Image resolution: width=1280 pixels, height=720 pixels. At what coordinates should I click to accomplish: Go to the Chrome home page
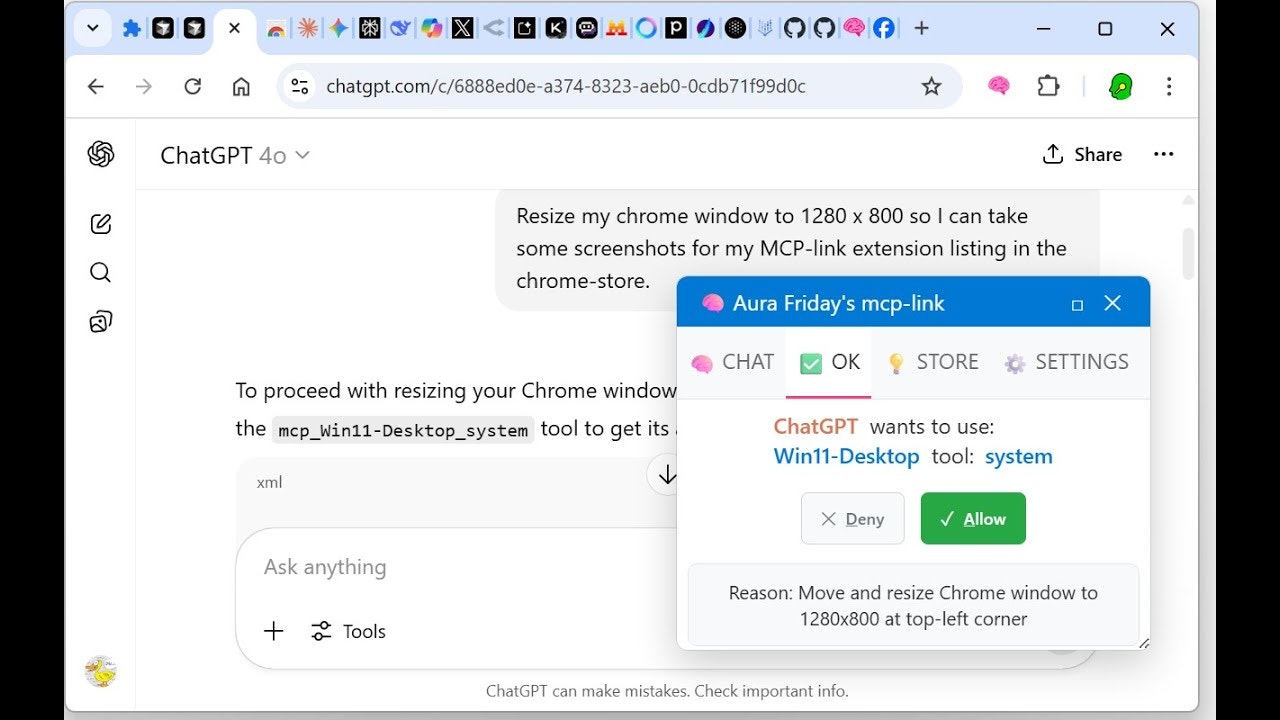pyautogui.click(x=241, y=87)
